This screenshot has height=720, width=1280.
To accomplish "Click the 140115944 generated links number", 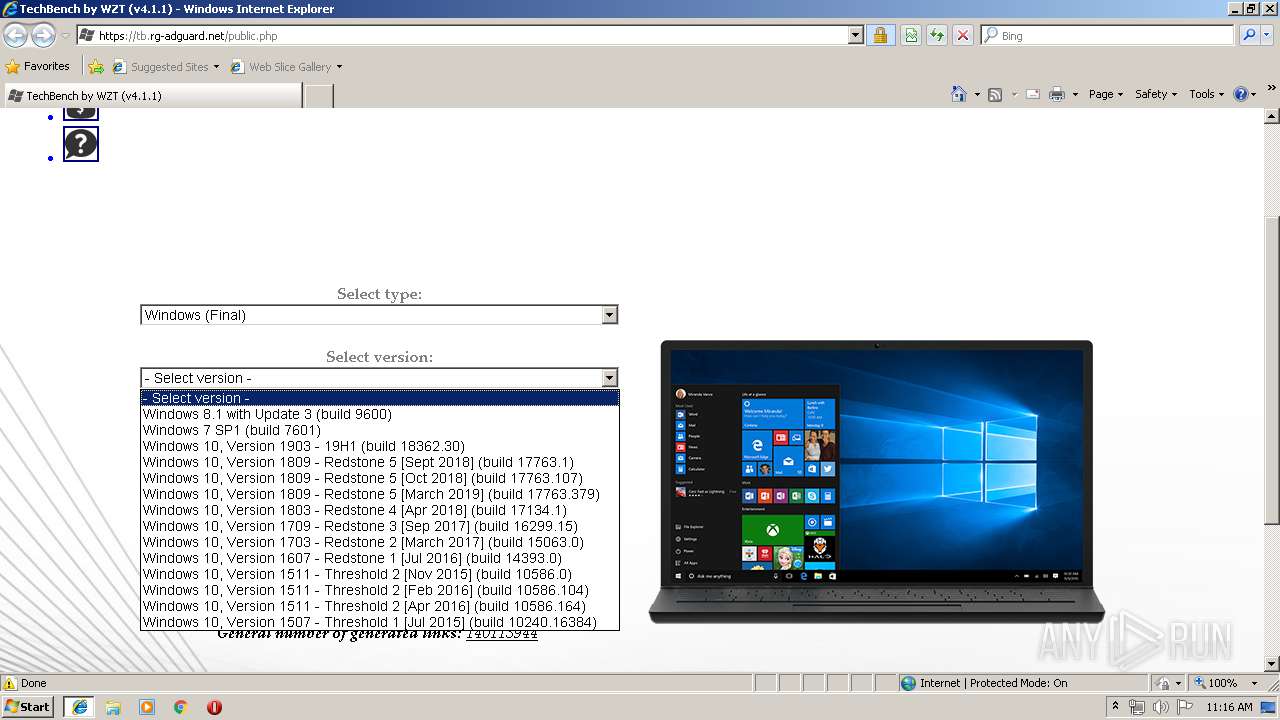I will click(502, 633).
